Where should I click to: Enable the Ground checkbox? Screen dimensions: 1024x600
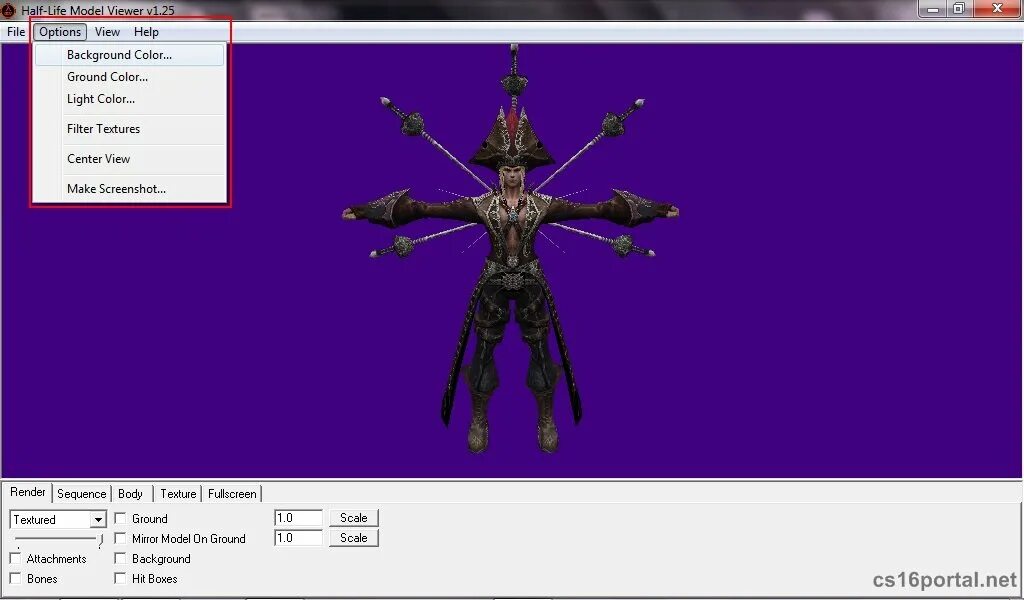tap(120, 518)
